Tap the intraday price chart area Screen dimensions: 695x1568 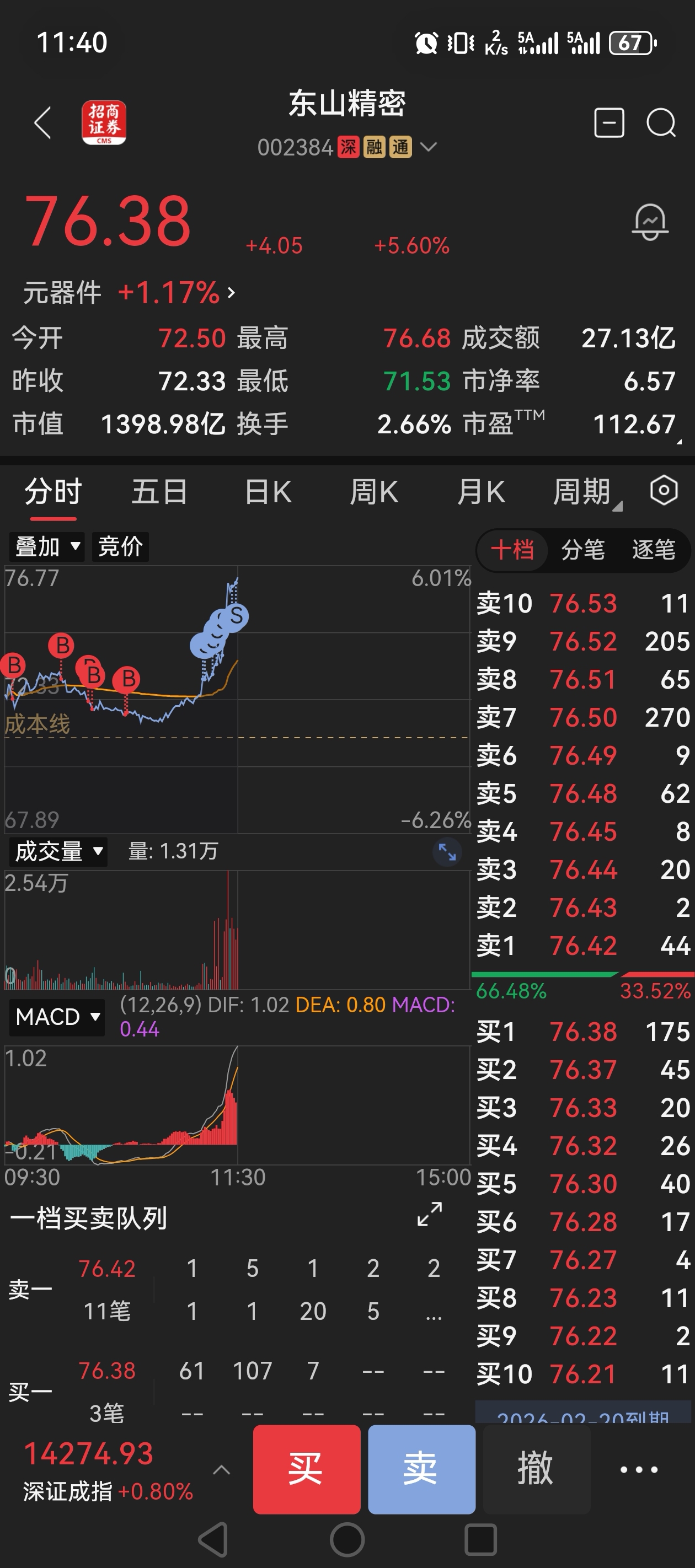[x=237, y=699]
